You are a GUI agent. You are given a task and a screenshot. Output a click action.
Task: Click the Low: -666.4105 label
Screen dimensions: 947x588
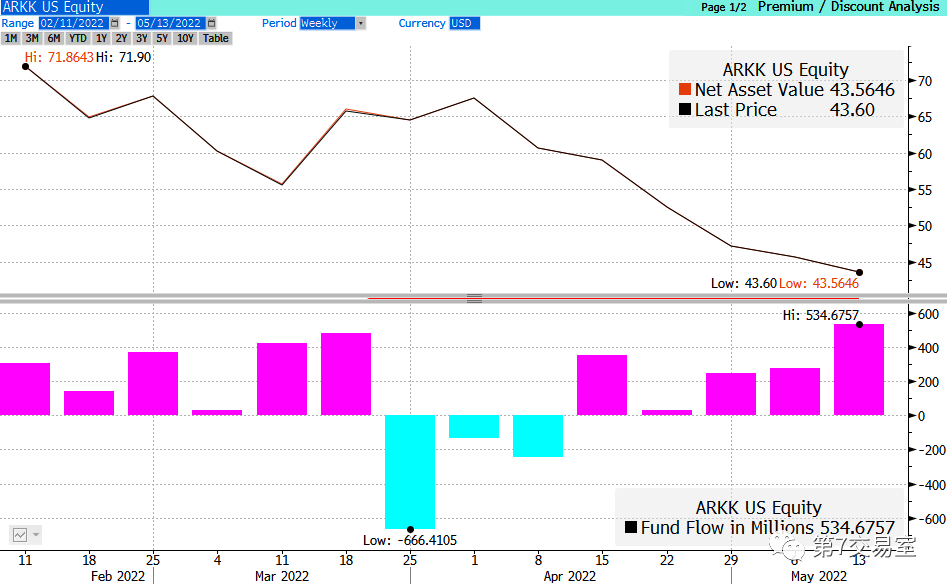(x=410, y=540)
